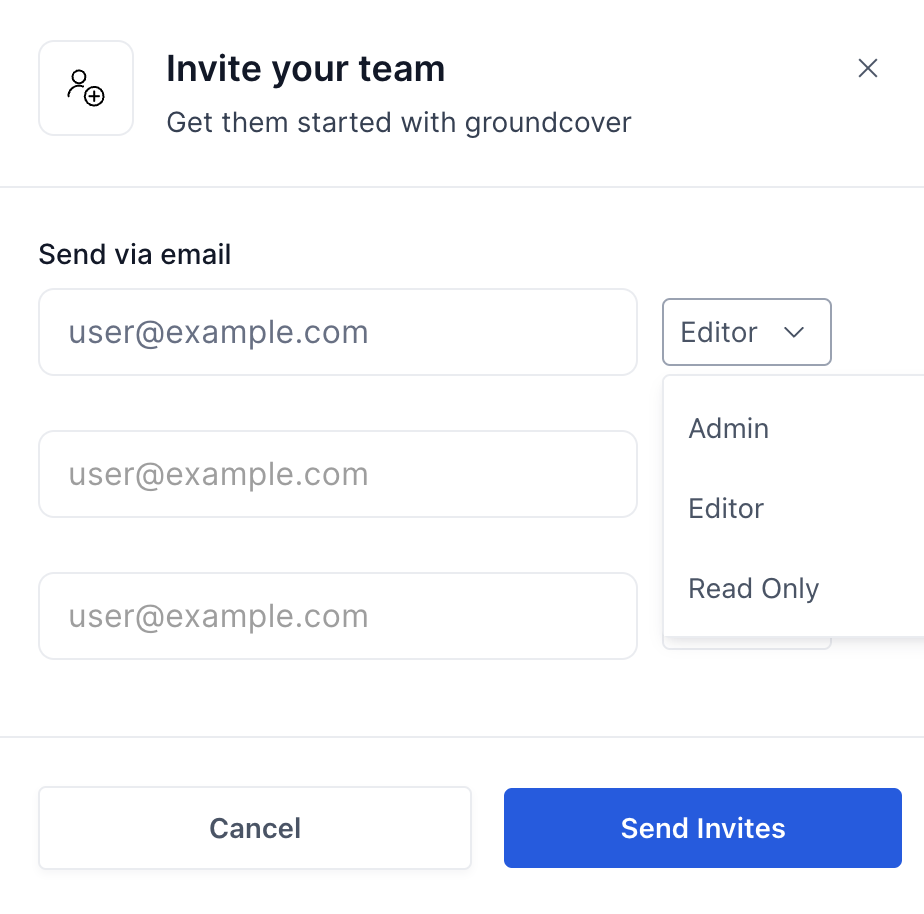The image size is (924, 914).
Task: Click the Send Invites button
Action: (702, 828)
